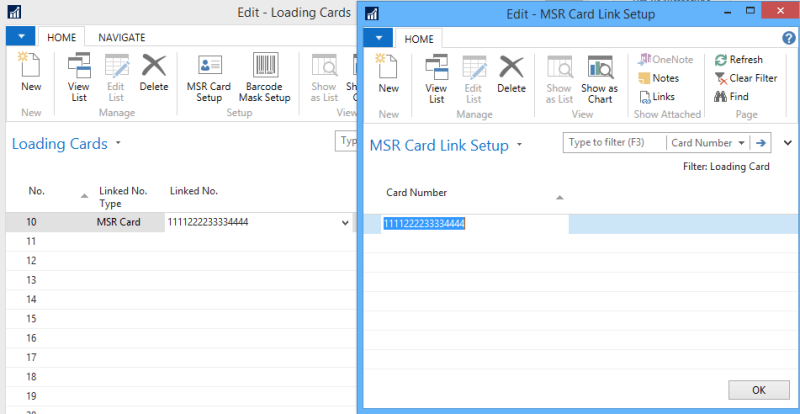Screen dimensions: 800x414
Task: Select row 17 in Loading Cards
Action: click(181, 358)
